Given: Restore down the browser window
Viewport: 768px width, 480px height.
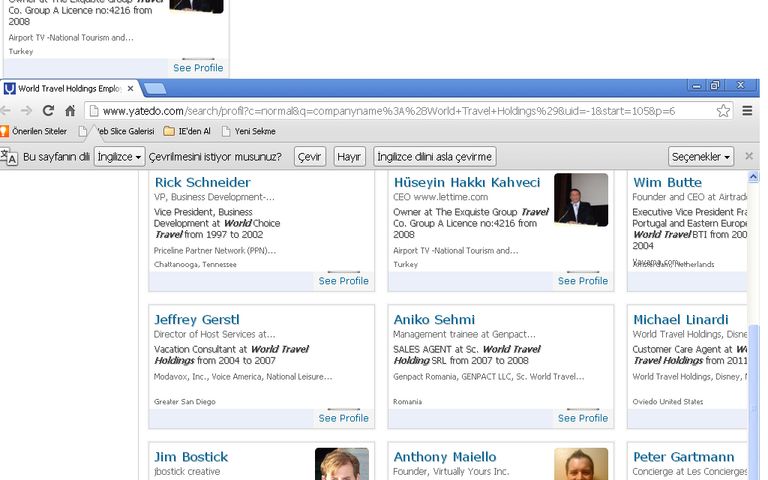Looking at the screenshot, I should pyautogui.click(x=715, y=86).
